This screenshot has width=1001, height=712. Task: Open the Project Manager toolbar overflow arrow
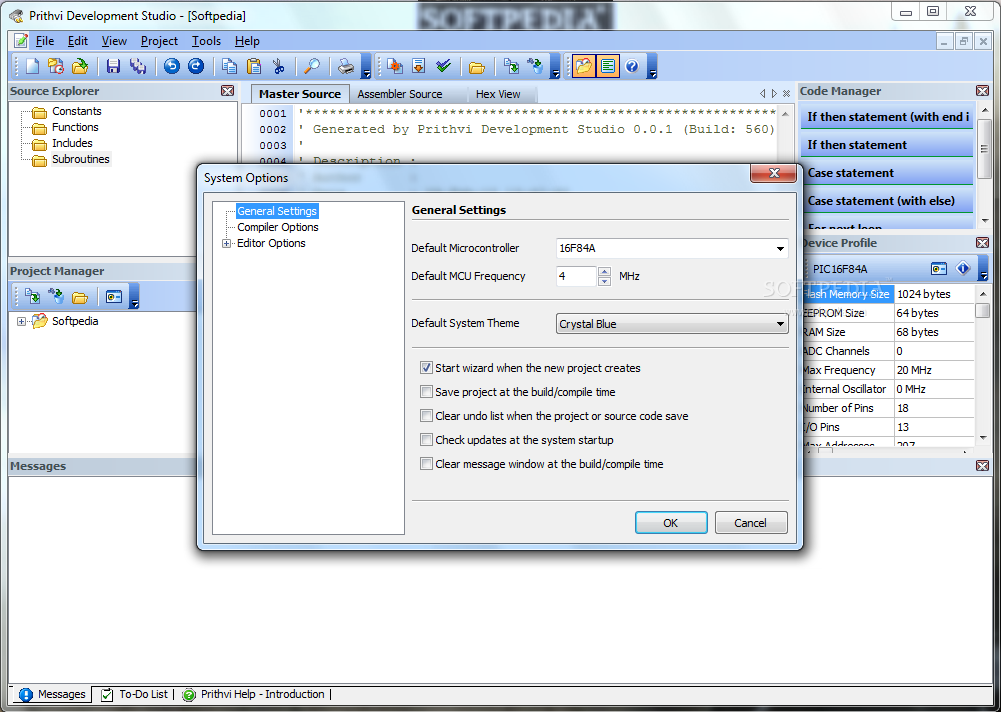(x=134, y=297)
